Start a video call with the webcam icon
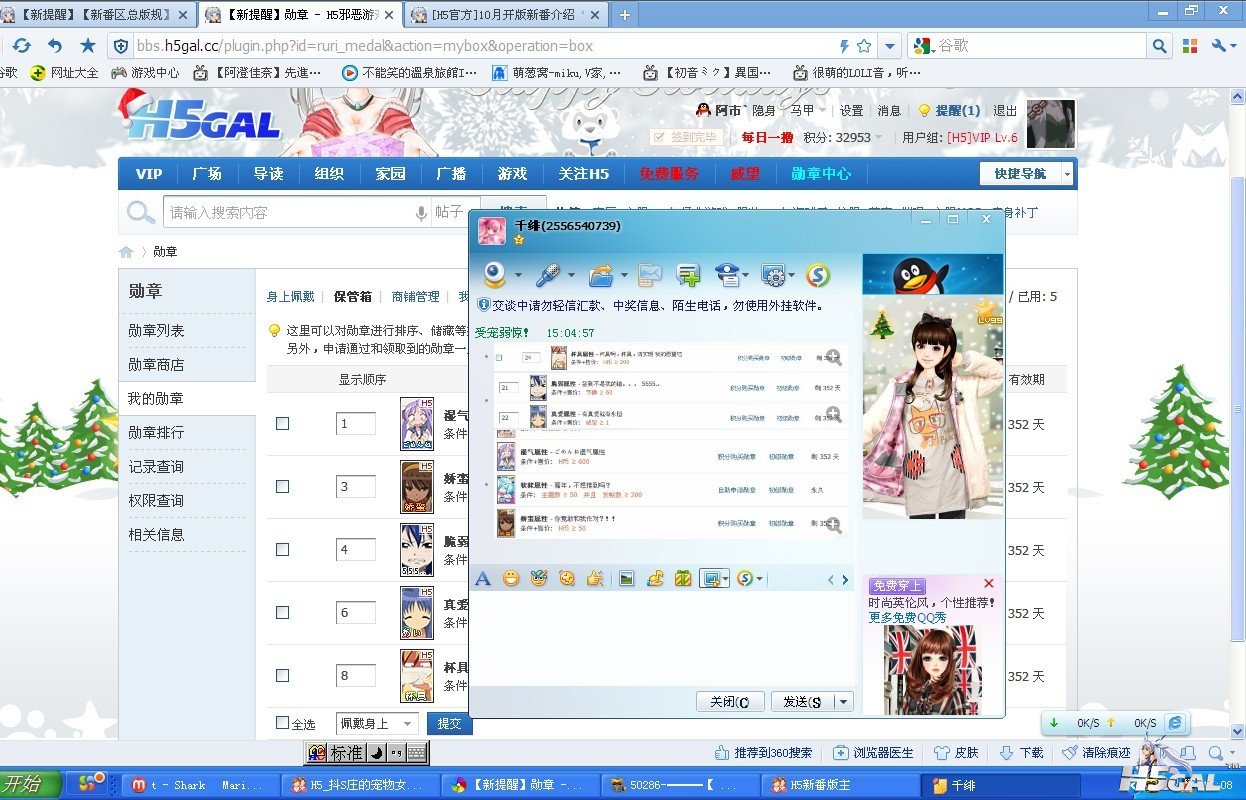Screen dimensions: 1246x800 click(495, 275)
